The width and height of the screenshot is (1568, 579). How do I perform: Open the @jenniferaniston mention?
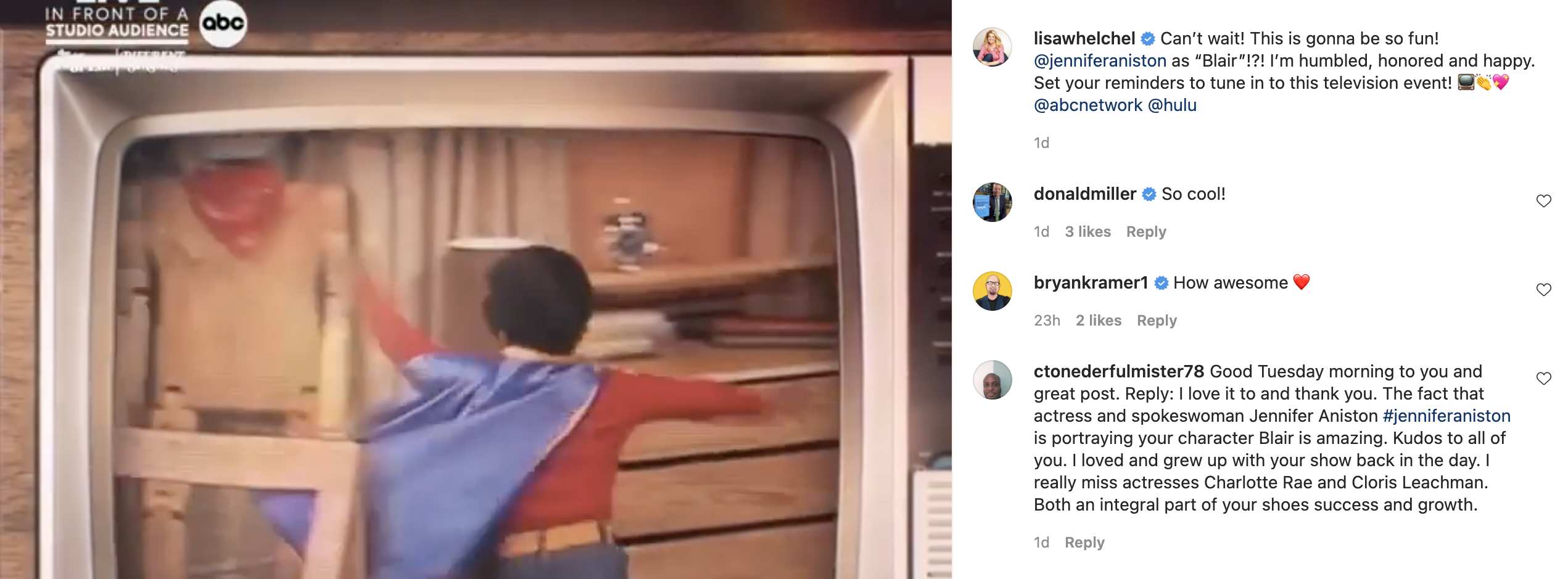tap(1100, 60)
